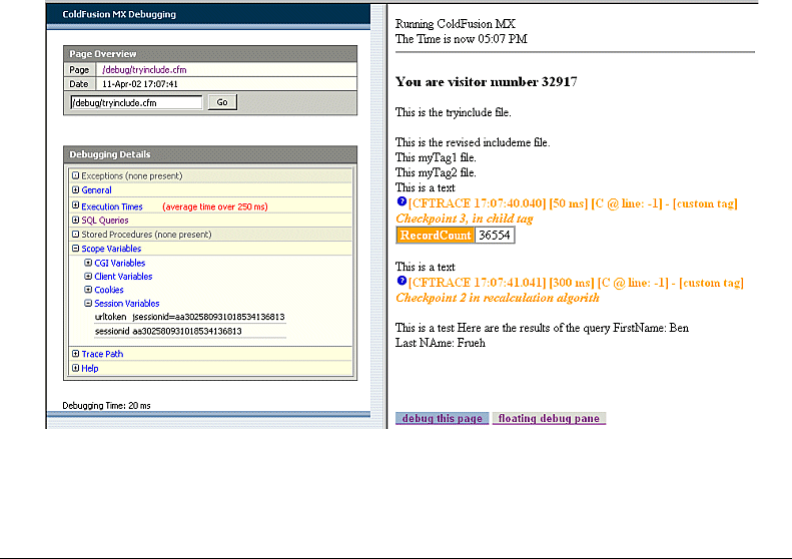Click the RecordCount header cell
This screenshot has height=559, width=792.
click(435, 235)
